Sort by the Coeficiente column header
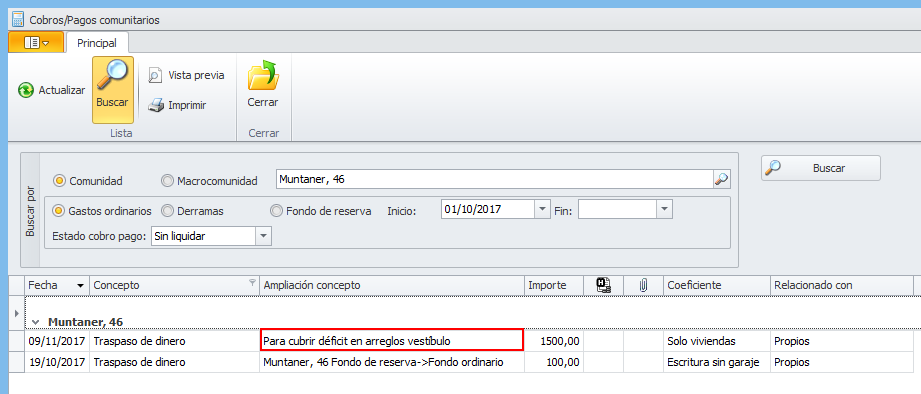 point(717,285)
